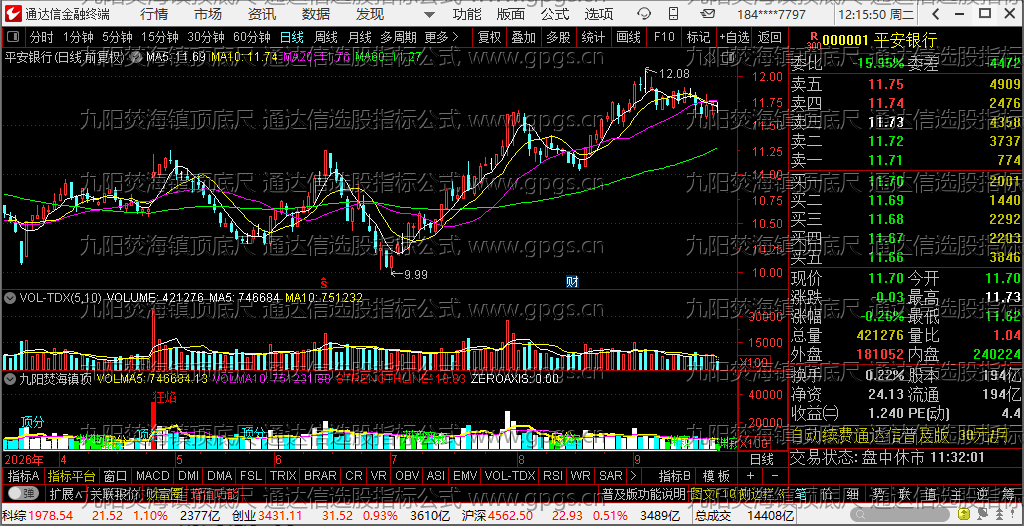The width and height of the screenshot is (1024, 526).
Task: Select the 5分钟 period
Action: (117, 37)
